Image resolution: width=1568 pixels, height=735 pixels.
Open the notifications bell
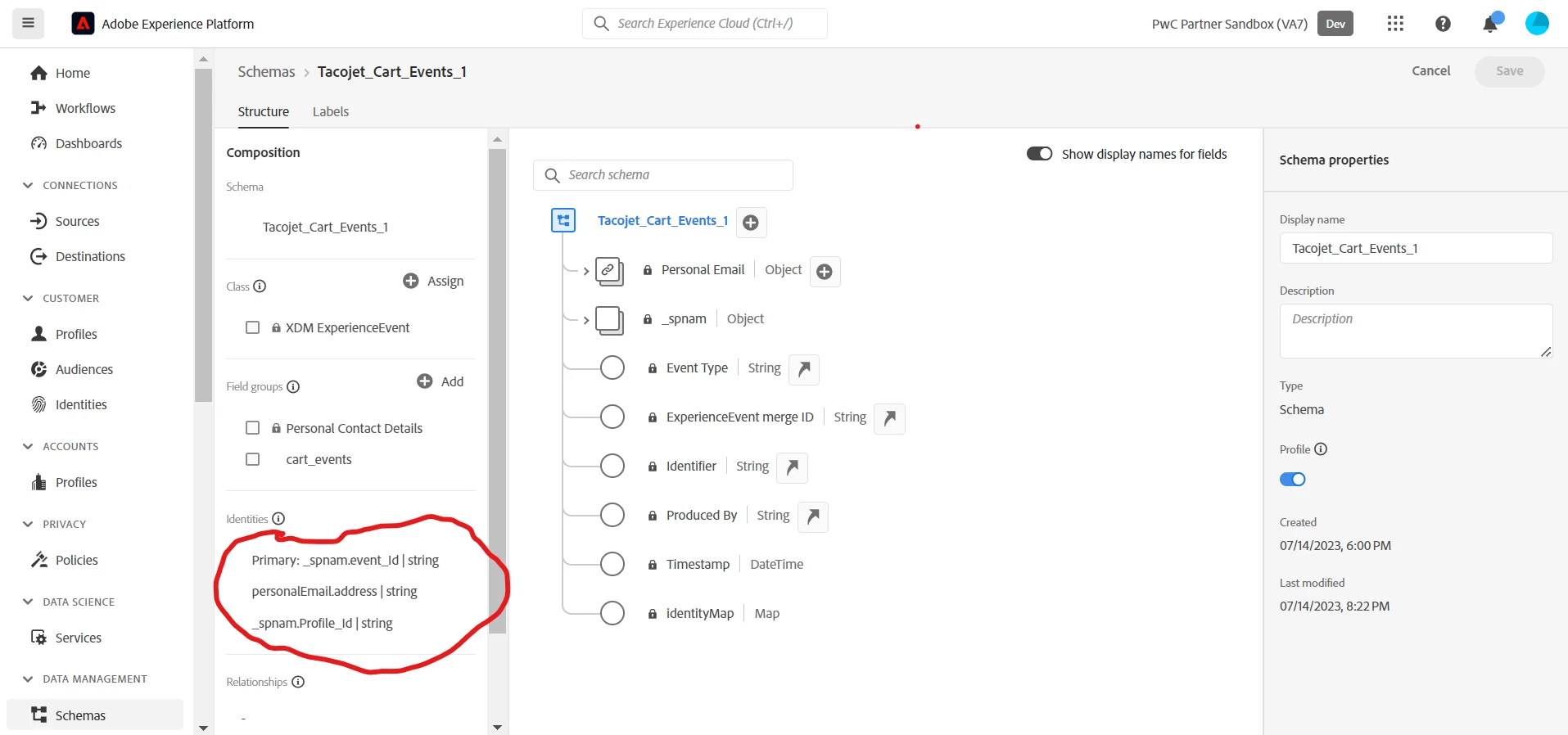[1491, 24]
